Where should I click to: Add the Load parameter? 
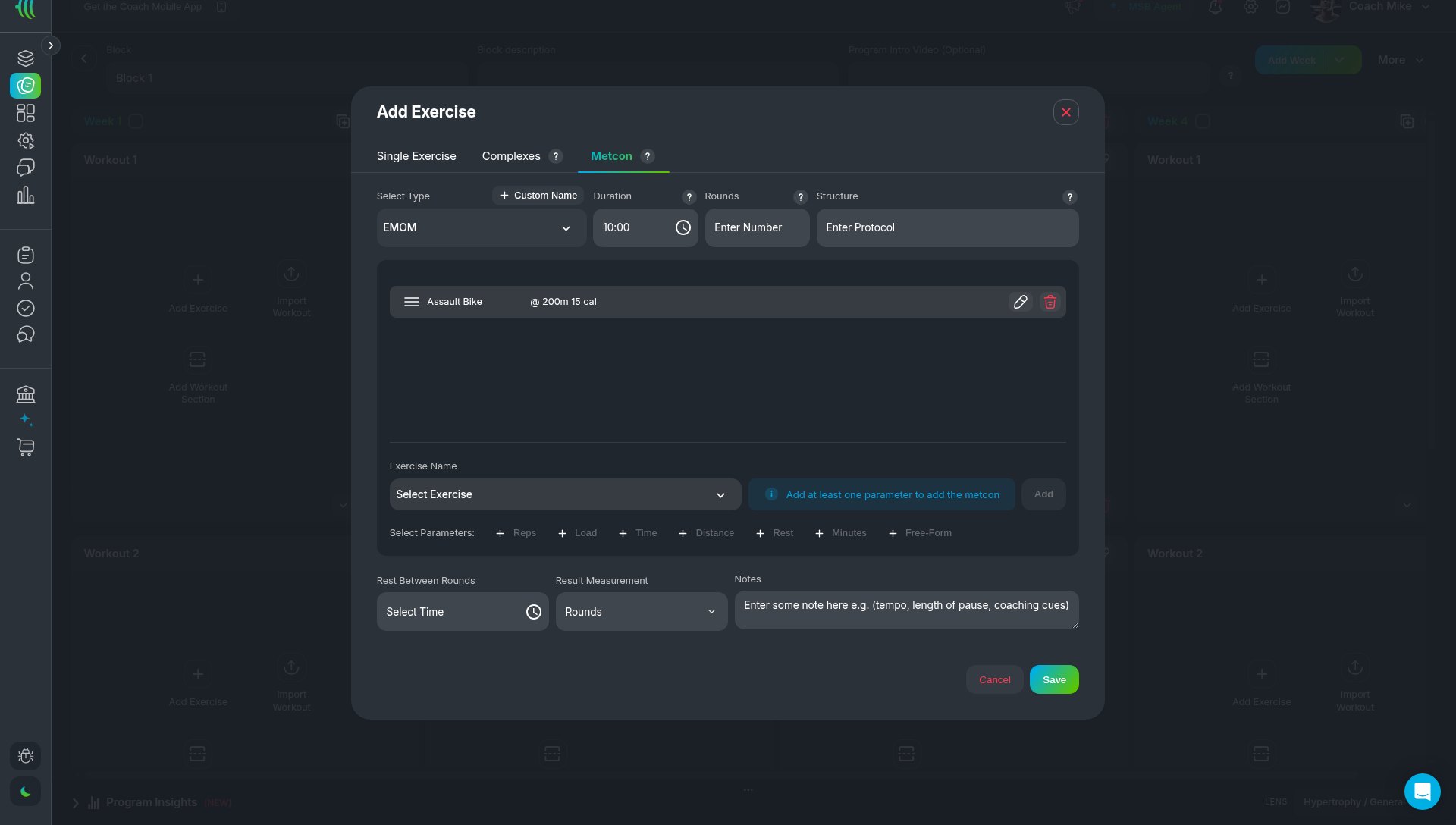pyautogui.click(x=577, y=533)
